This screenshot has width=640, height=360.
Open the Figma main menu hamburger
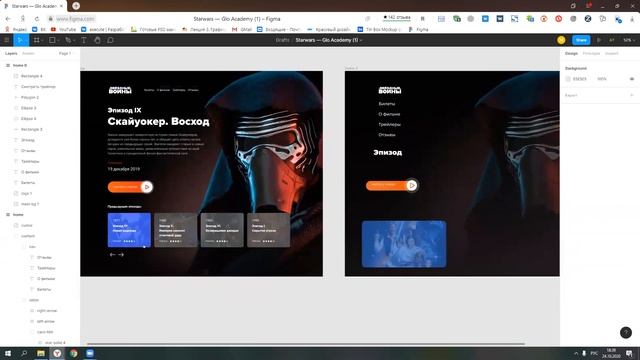tap(7, 40)
